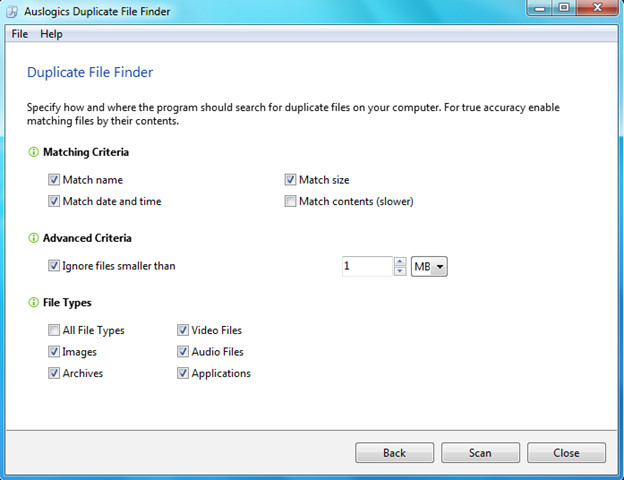This screenshot has height=480, width=624.
Task: Increase file size with up arrow
Action: 400,261
